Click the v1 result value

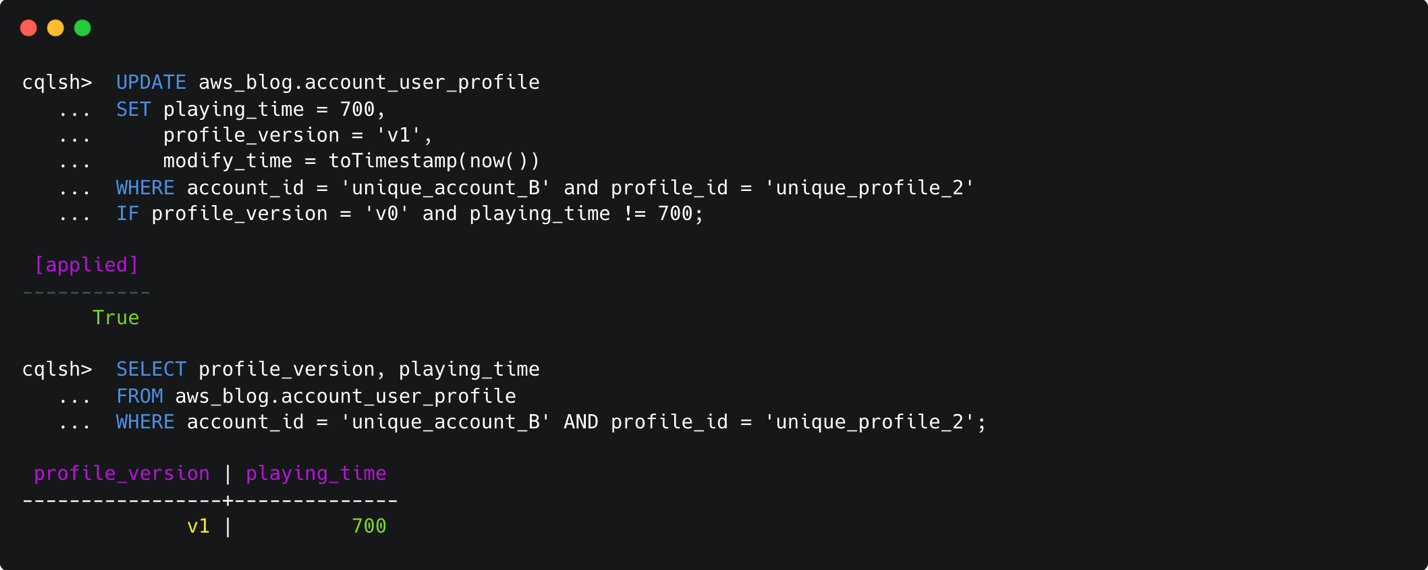click(x=198, y=527)
